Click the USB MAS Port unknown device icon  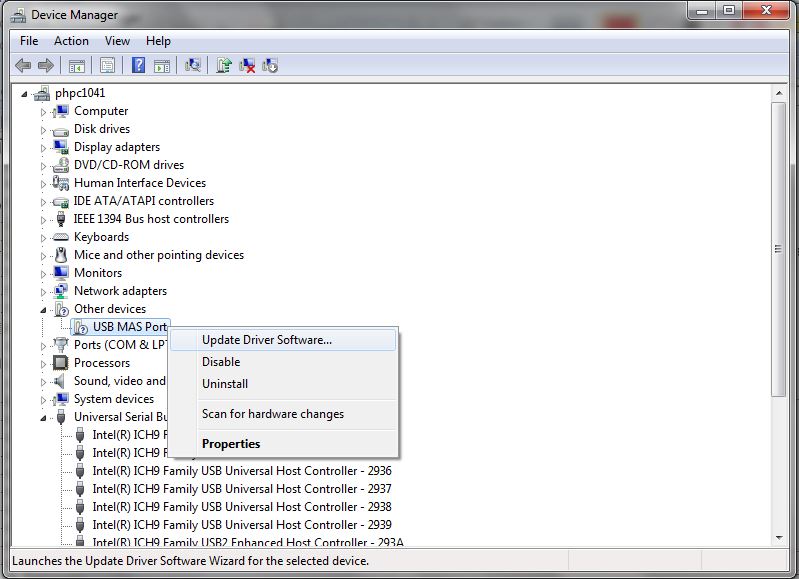tap(79, 327)
